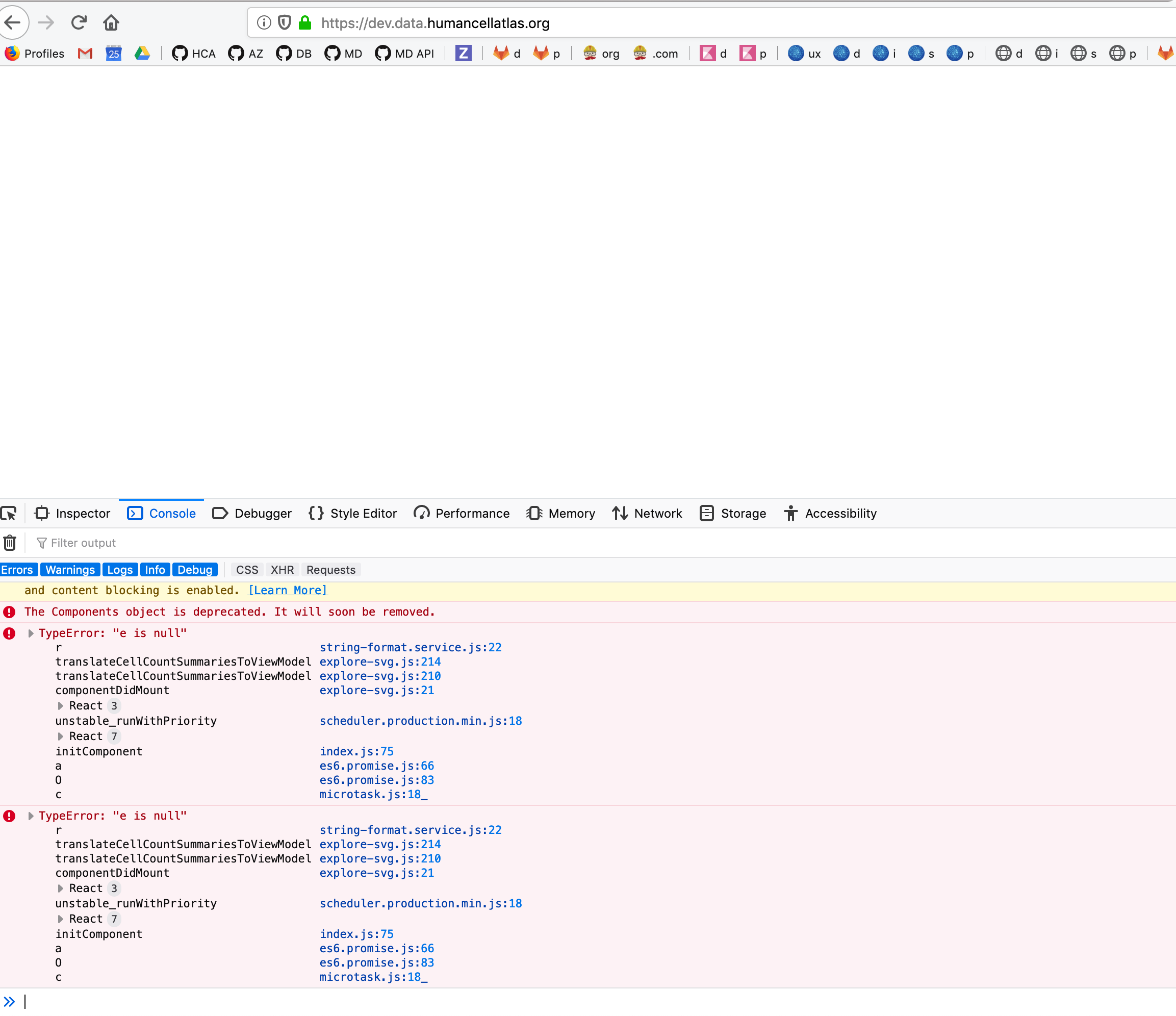The image size is (1176, 1016).
Task: Open the HCA GitHub bookmark
Action: (193, 54)
